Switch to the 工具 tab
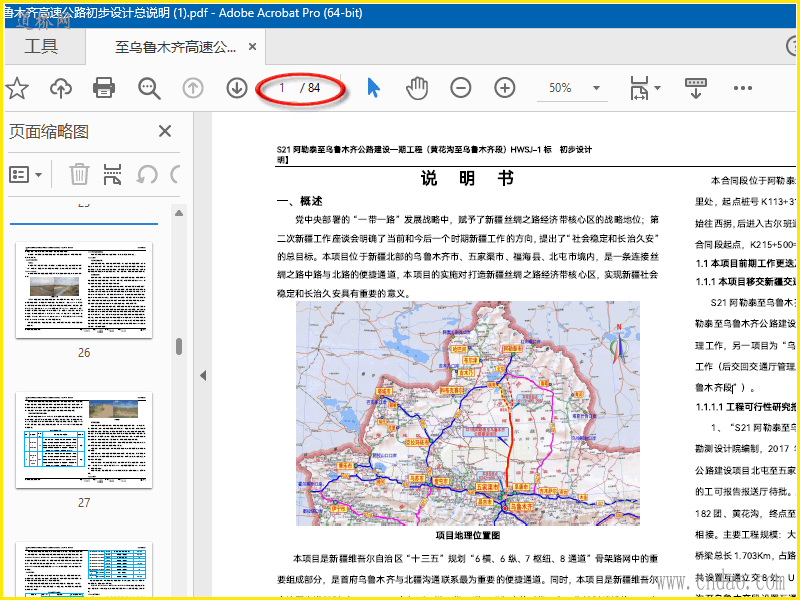Screen dimensions: 800x600 coord(41,47)
